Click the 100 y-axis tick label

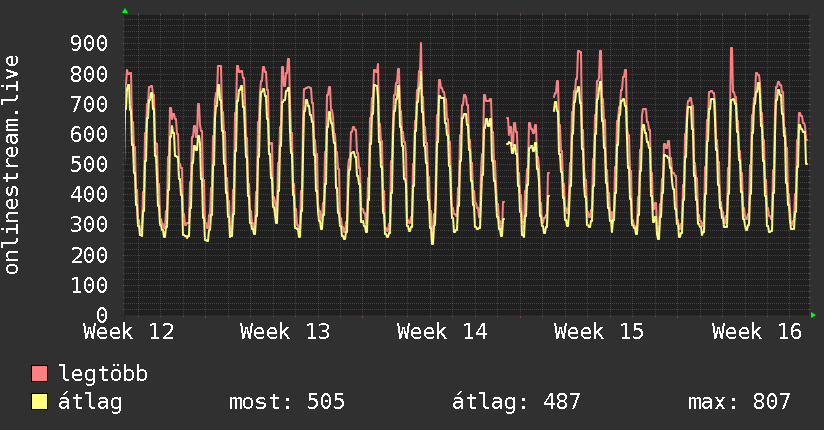tap(89, 285)
